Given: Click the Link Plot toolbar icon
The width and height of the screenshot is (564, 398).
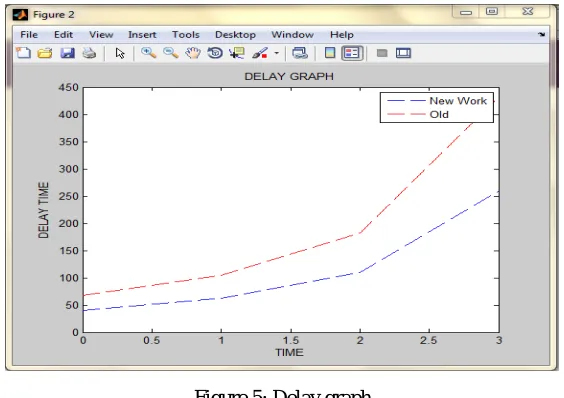Looking at the screenshot, I should pyautogui.click(x=300, y=53).
